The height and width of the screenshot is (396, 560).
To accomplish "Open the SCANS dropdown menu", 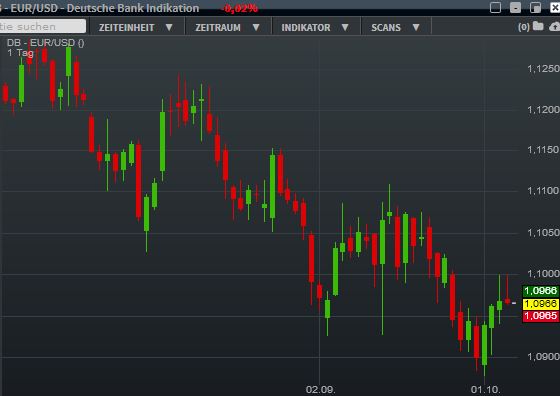I will pyautogui.click(x=396, y=27).
